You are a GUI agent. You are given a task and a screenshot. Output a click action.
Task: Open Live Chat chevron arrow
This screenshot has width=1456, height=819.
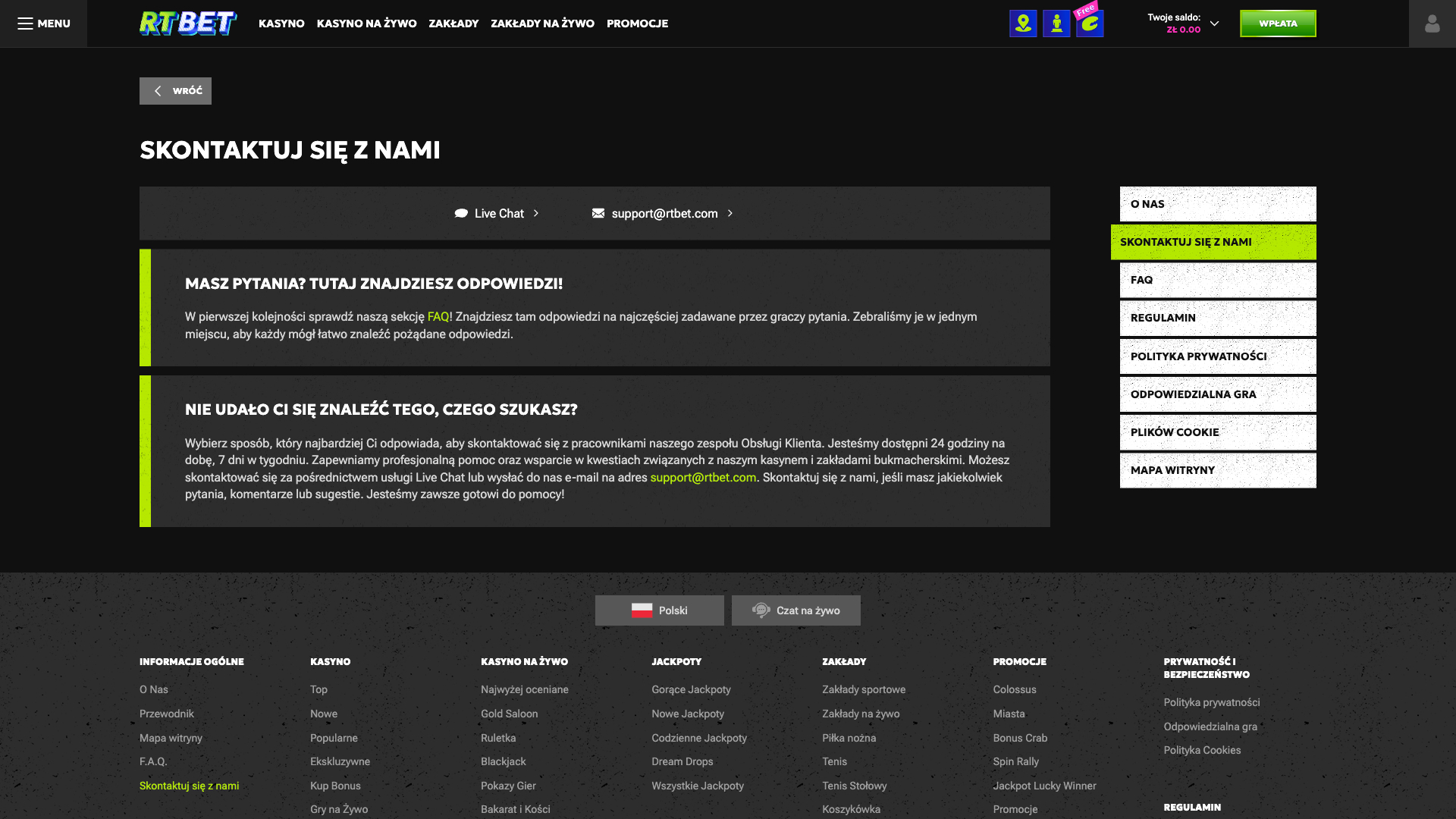[536, 213]
